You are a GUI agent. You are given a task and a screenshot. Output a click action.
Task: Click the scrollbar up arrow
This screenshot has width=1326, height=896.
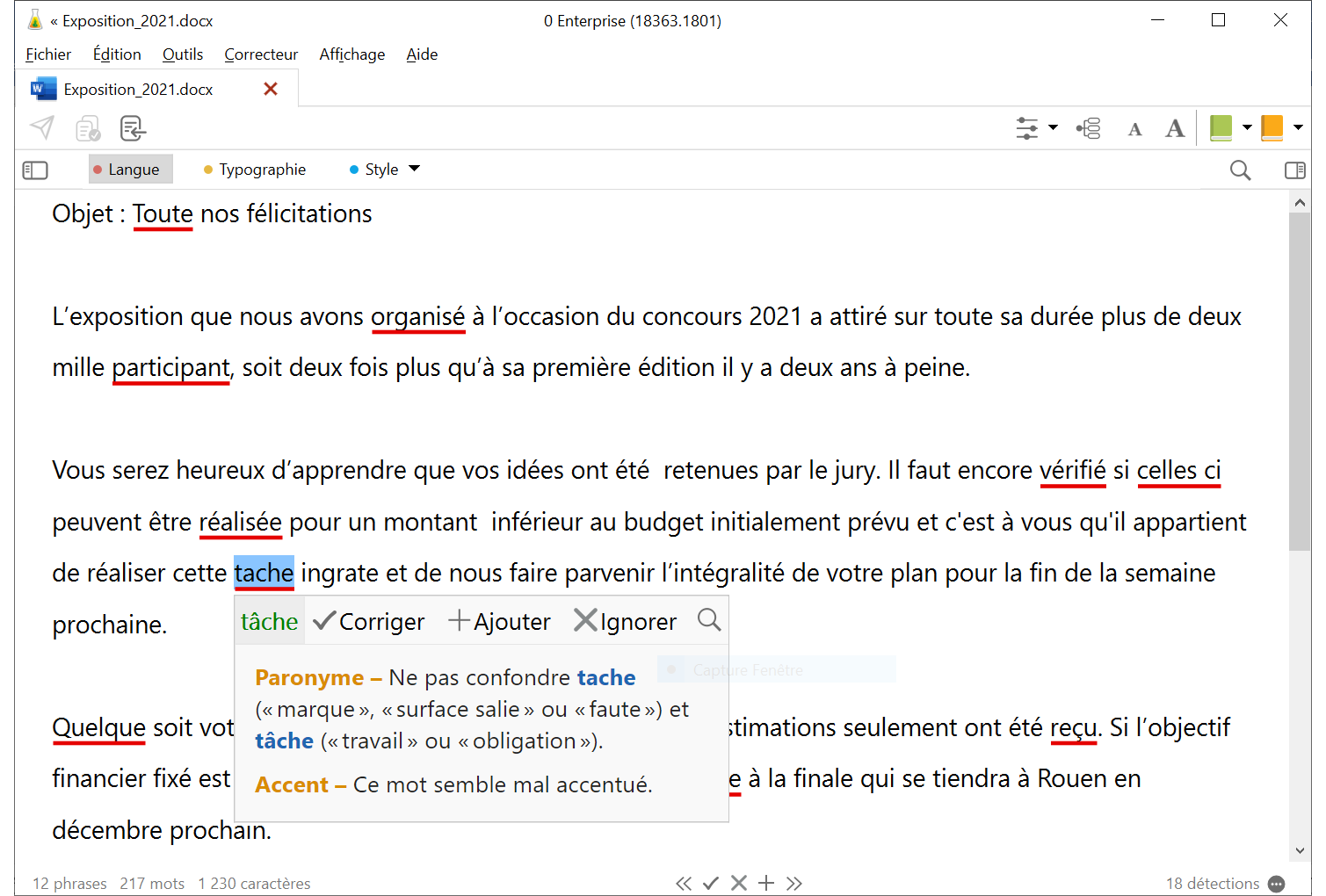point(1300,203)
